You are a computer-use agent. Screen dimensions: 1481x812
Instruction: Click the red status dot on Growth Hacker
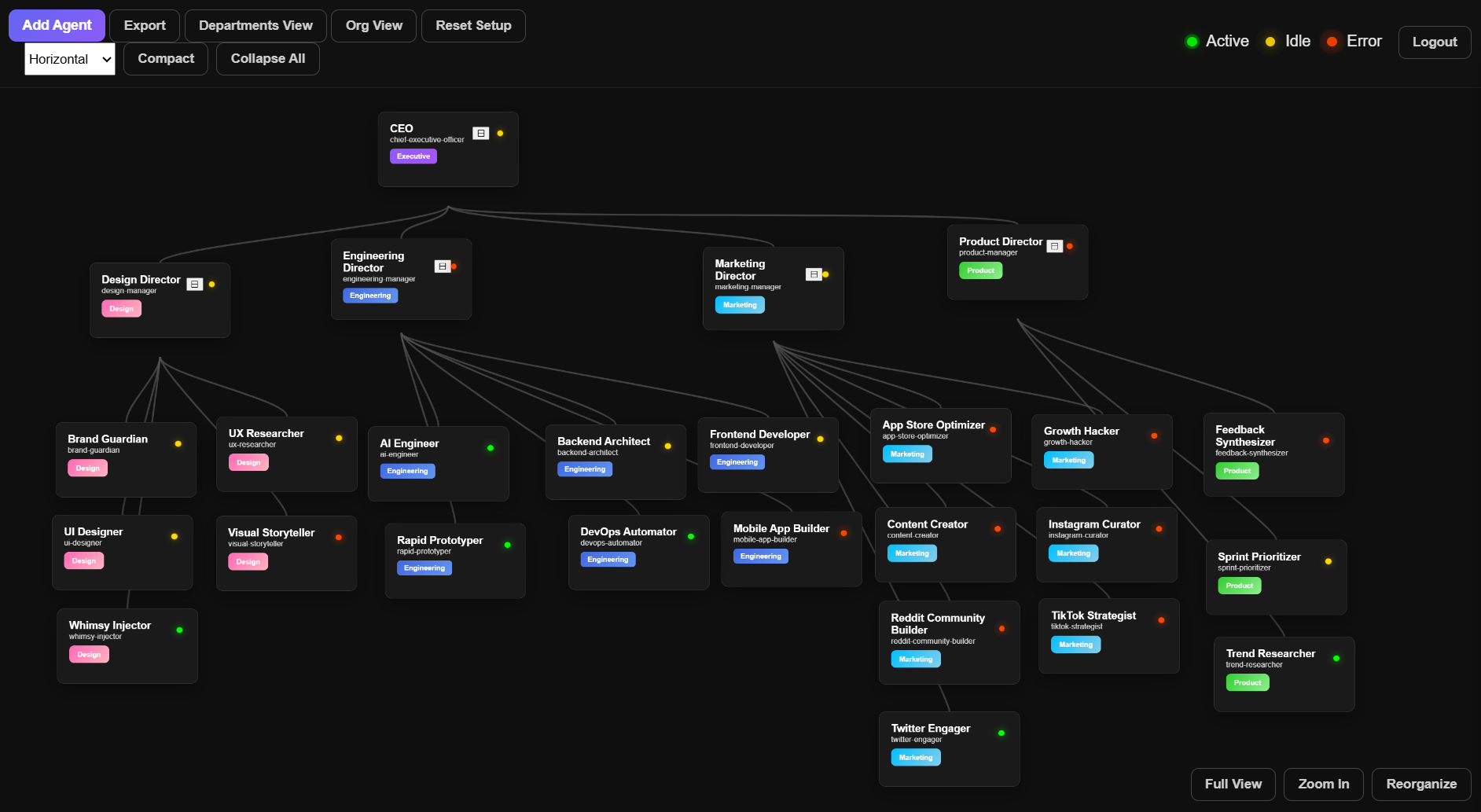[1154, 435]
